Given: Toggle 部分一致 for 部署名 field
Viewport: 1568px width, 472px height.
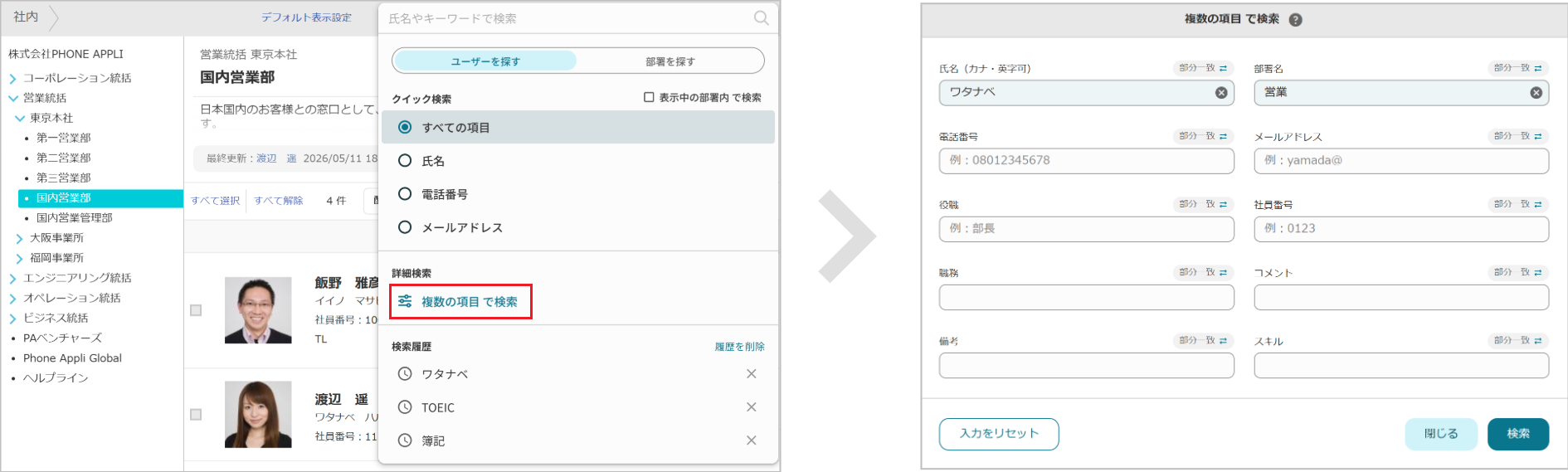Looking at the screenshot, I should pyautogui.click(x=1518, y=68).
